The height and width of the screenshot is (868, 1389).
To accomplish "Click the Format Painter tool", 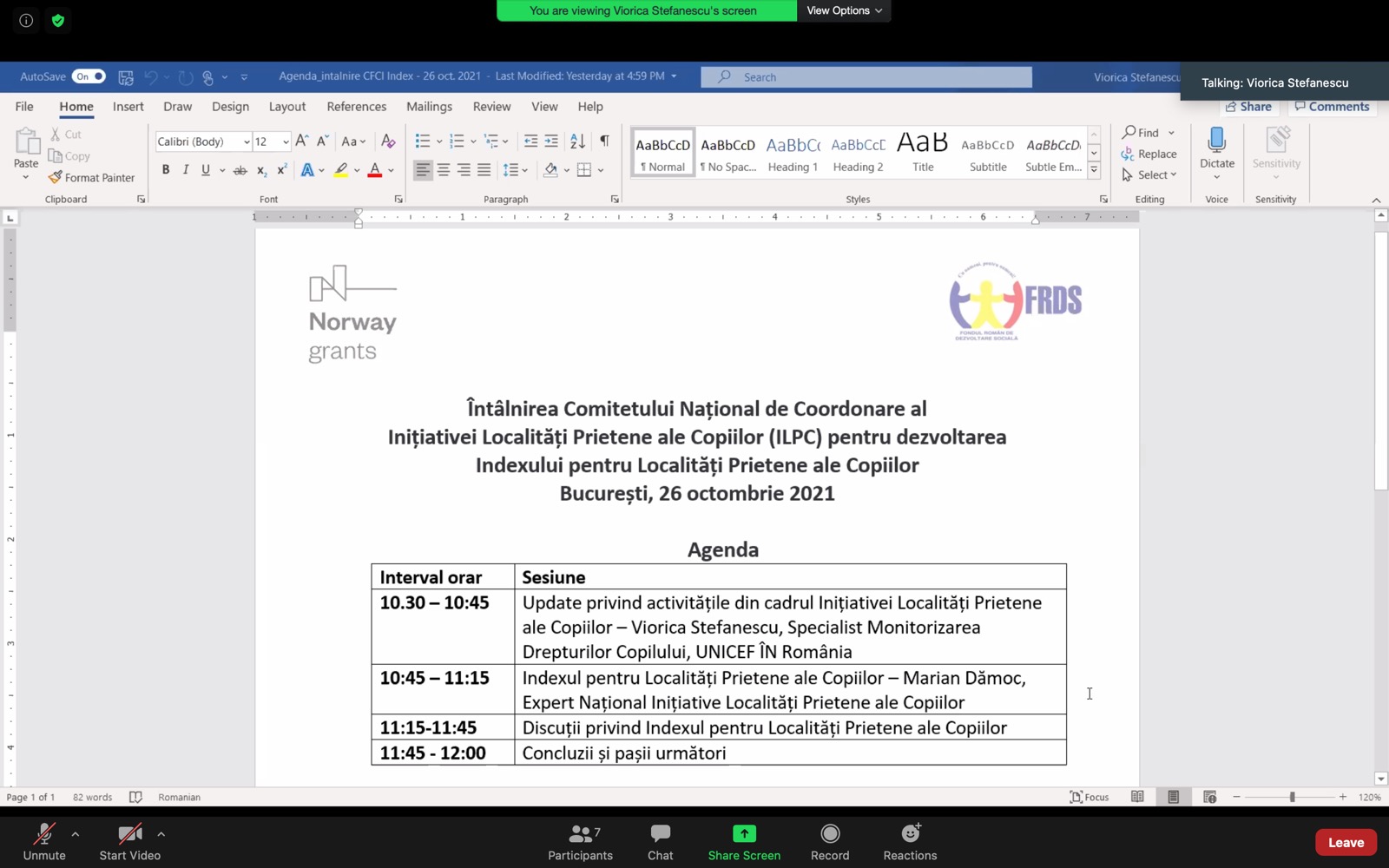I will (92, 177).
